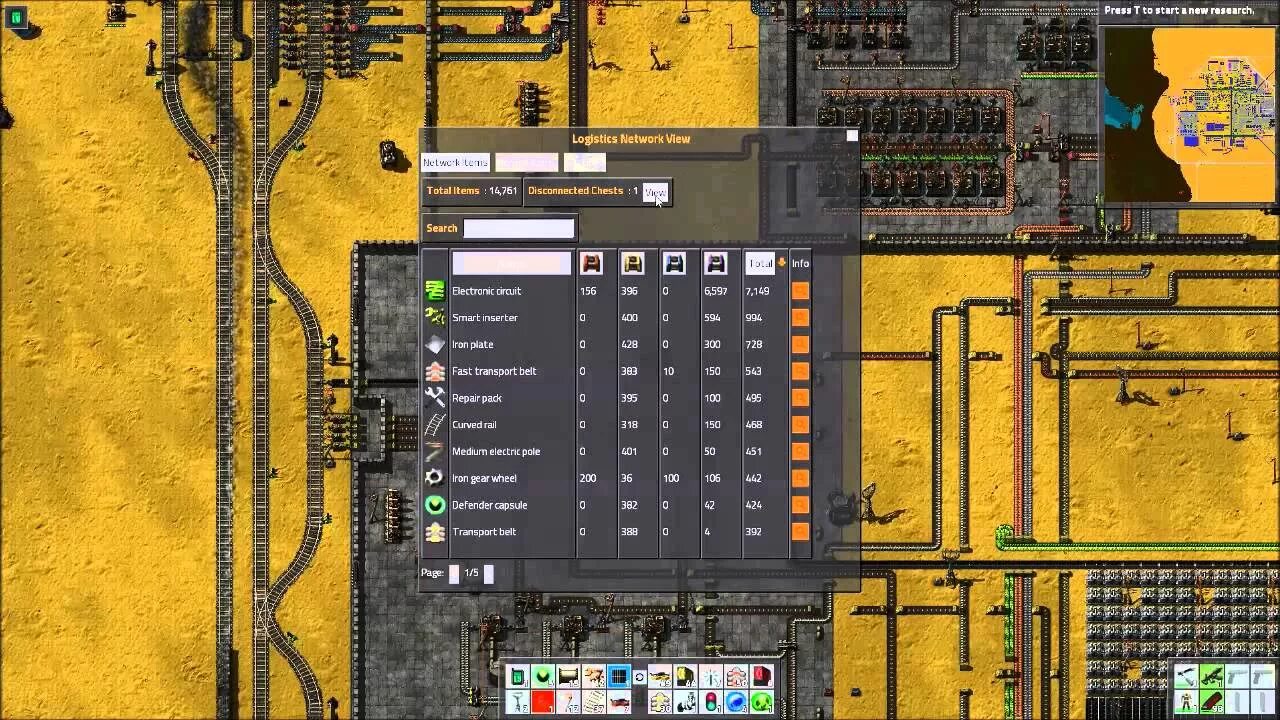Screen dimensions: 1280x720
Task: Sort the table by the Total column
Action: click(x=761, y=263)
